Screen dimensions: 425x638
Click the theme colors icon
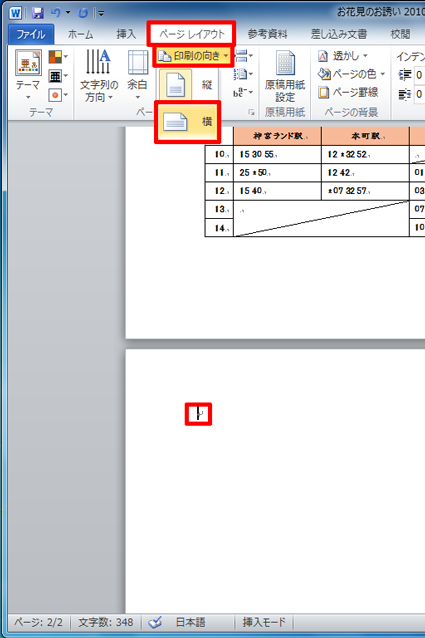[57, 57]
